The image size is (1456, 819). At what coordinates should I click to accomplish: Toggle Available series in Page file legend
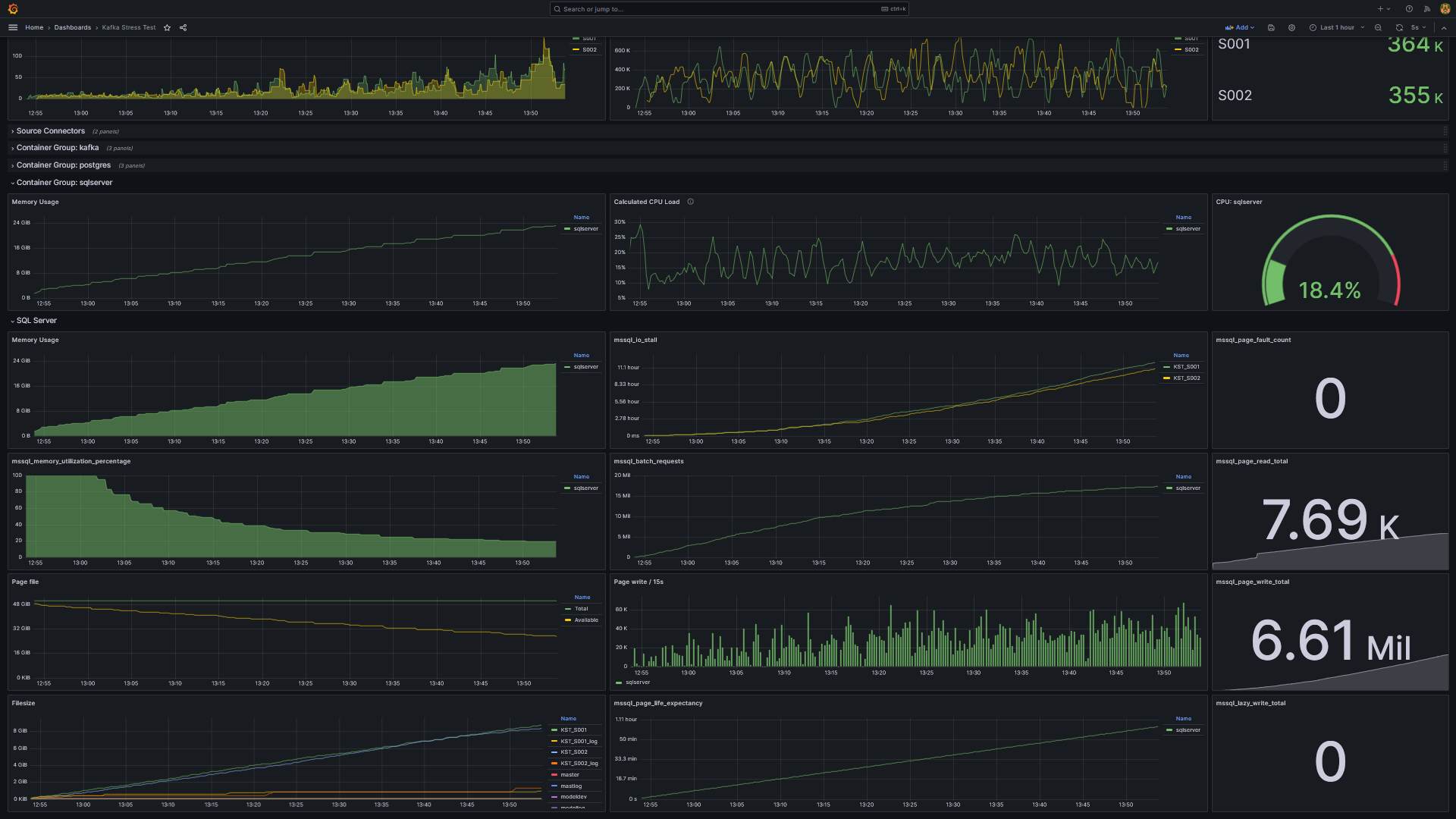(x=585, y=620)
